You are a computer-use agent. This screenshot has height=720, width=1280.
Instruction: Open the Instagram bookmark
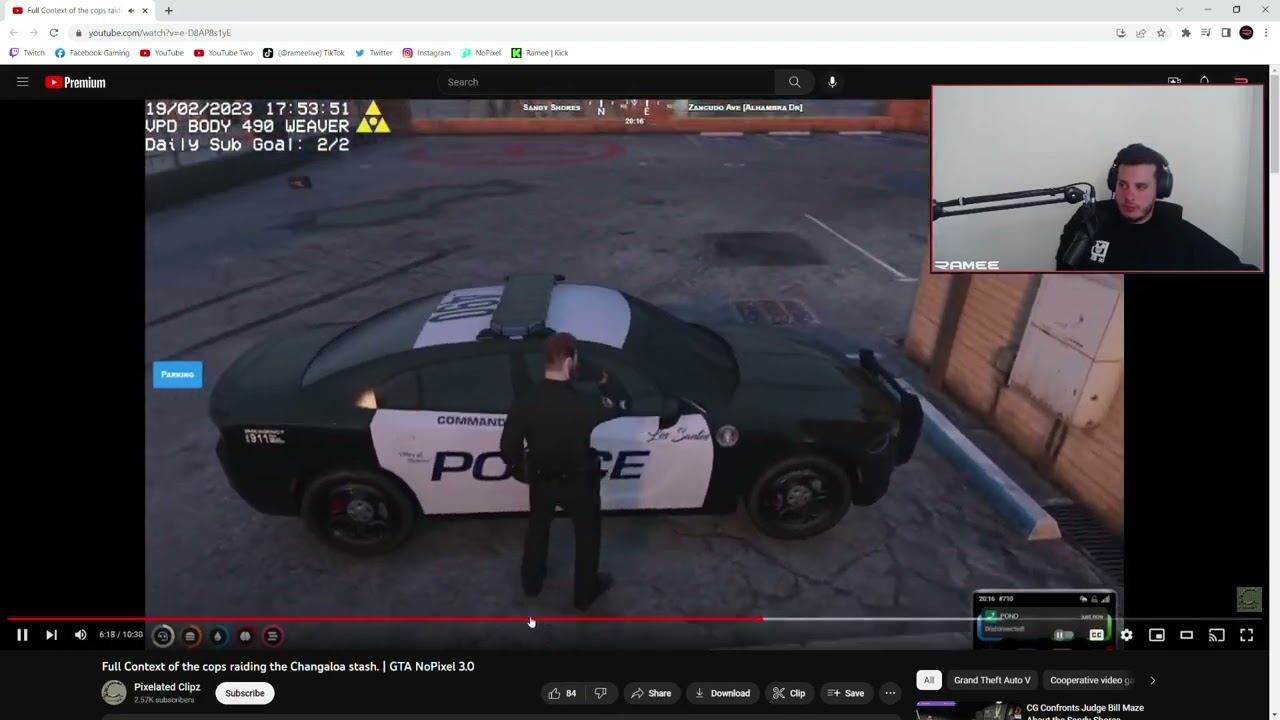[426, 53]
